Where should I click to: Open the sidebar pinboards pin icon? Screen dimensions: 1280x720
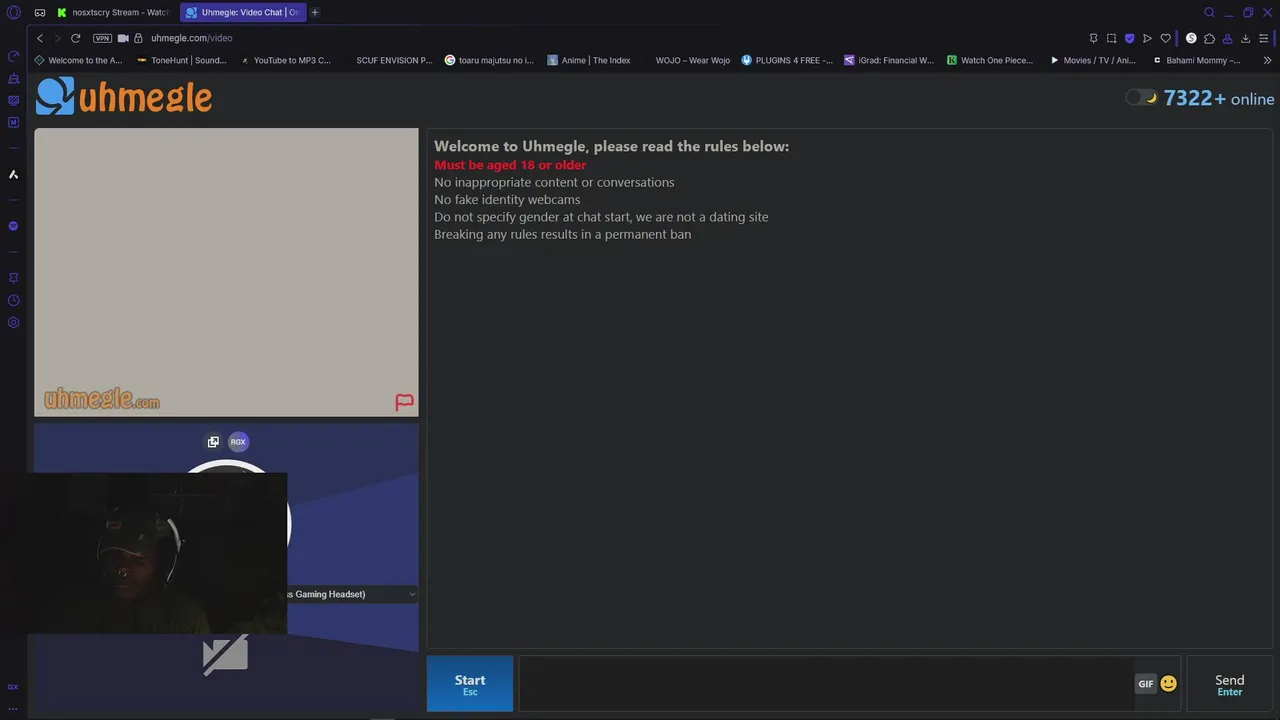[13, 278]
